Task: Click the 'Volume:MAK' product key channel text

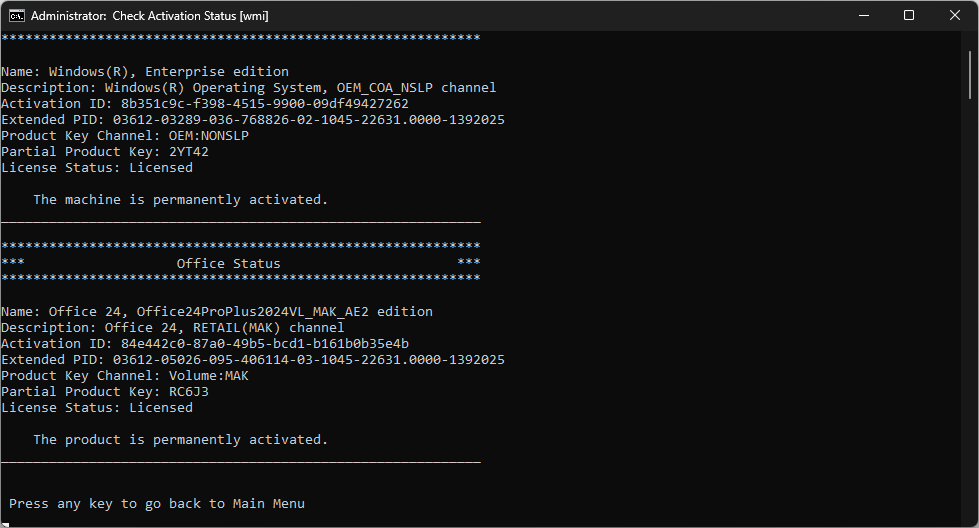Action: 209,376
